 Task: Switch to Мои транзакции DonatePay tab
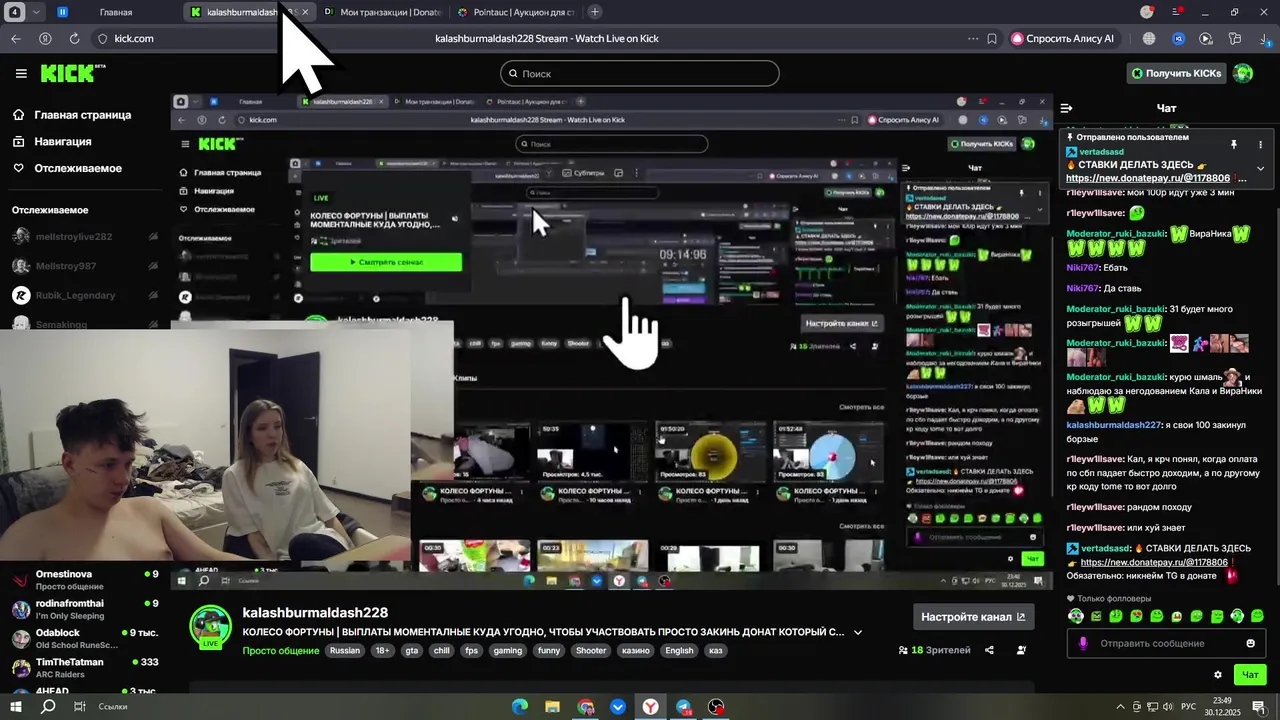[x=381, y=12]
